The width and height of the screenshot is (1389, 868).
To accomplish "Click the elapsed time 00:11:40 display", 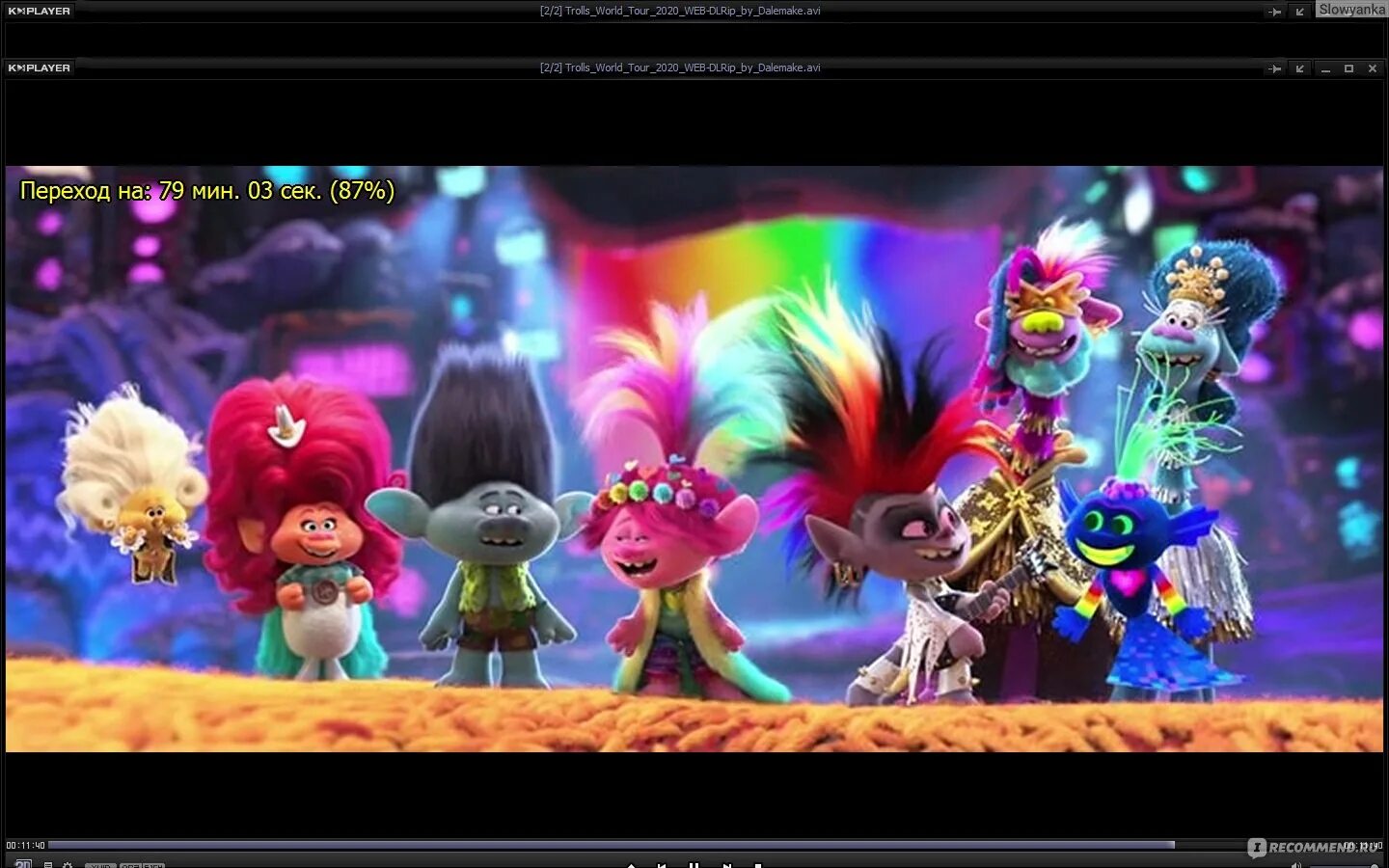I will point(26,846).
